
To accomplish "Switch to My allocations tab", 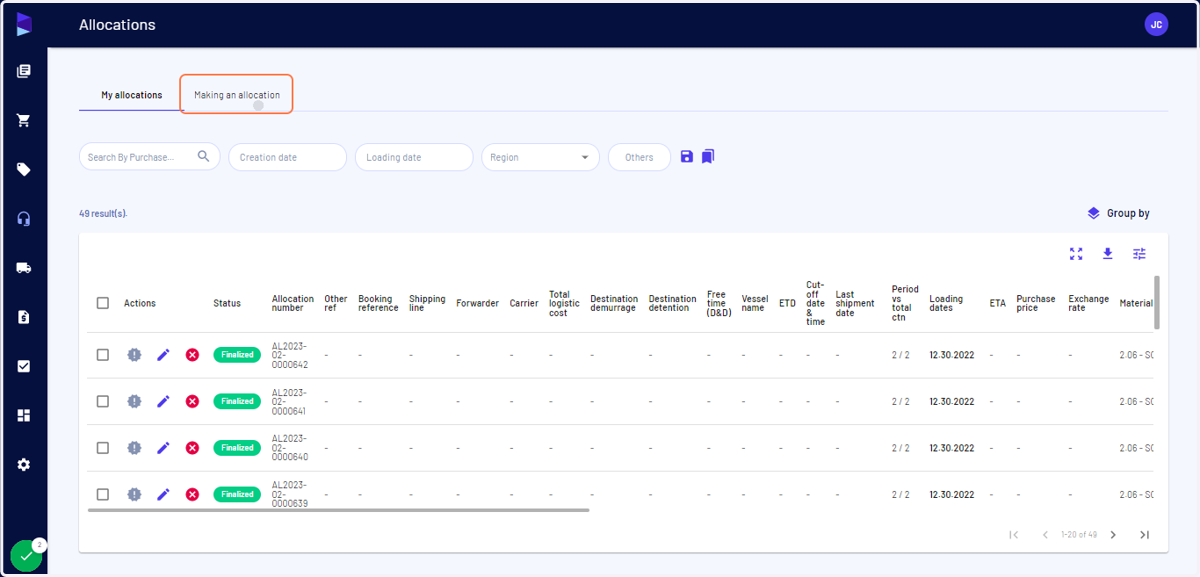I will click(131, 95).
